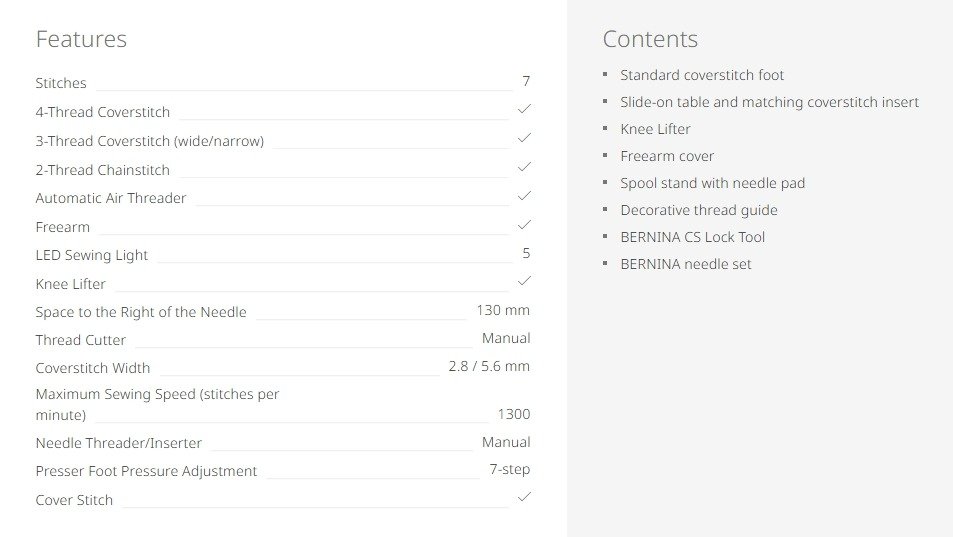953x537 pixels.
Task: Click the Features heading
Action: pos(81,39)
